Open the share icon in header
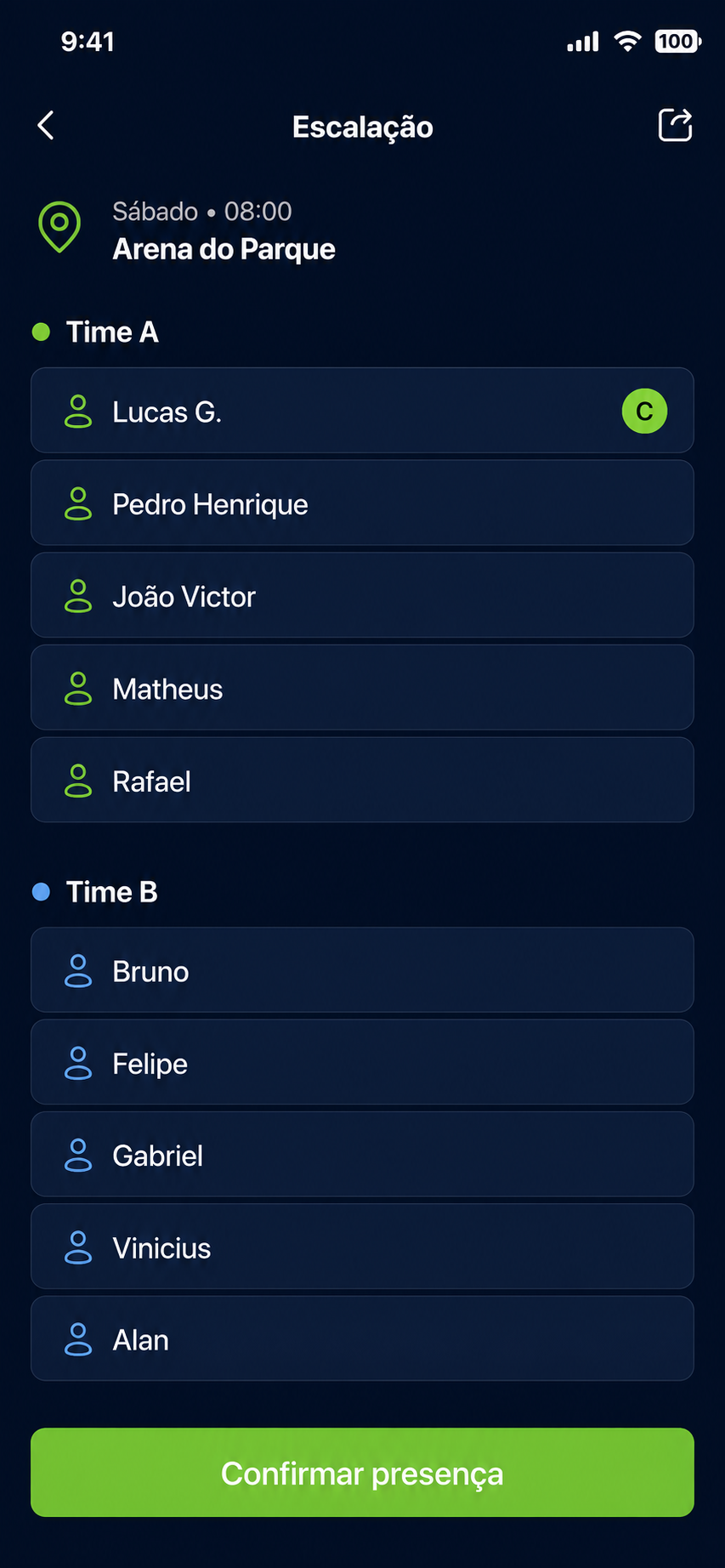Image resolution: width=725 pixels, height=1568 pixels. point(676,125)
